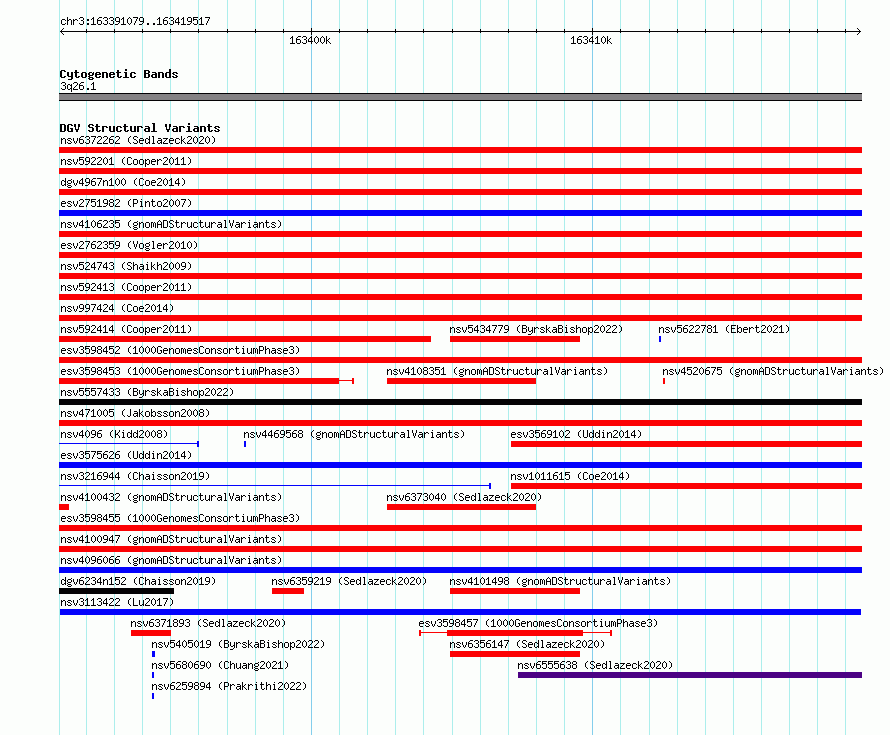The width and height of the screenshot is (890, 735).
Task: Click the tiny blue nsv5622781 marker
Action: [660, 339]
